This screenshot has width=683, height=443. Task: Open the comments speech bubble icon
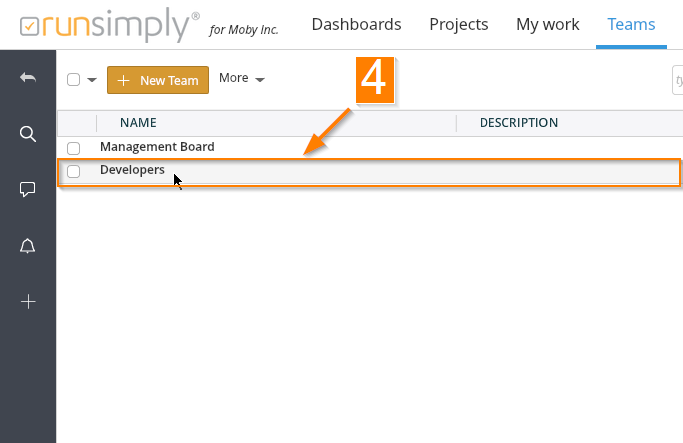(28, 190)
